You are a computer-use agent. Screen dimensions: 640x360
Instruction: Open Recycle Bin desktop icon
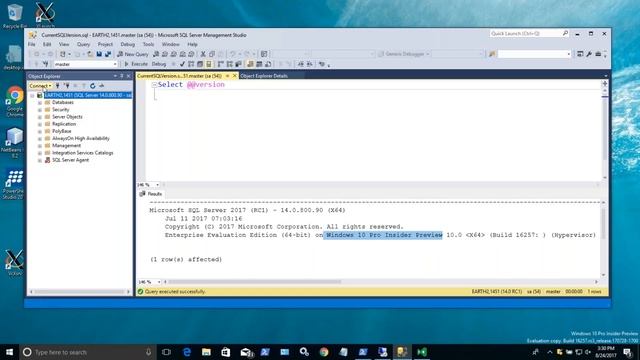click(x=15, y=16)
